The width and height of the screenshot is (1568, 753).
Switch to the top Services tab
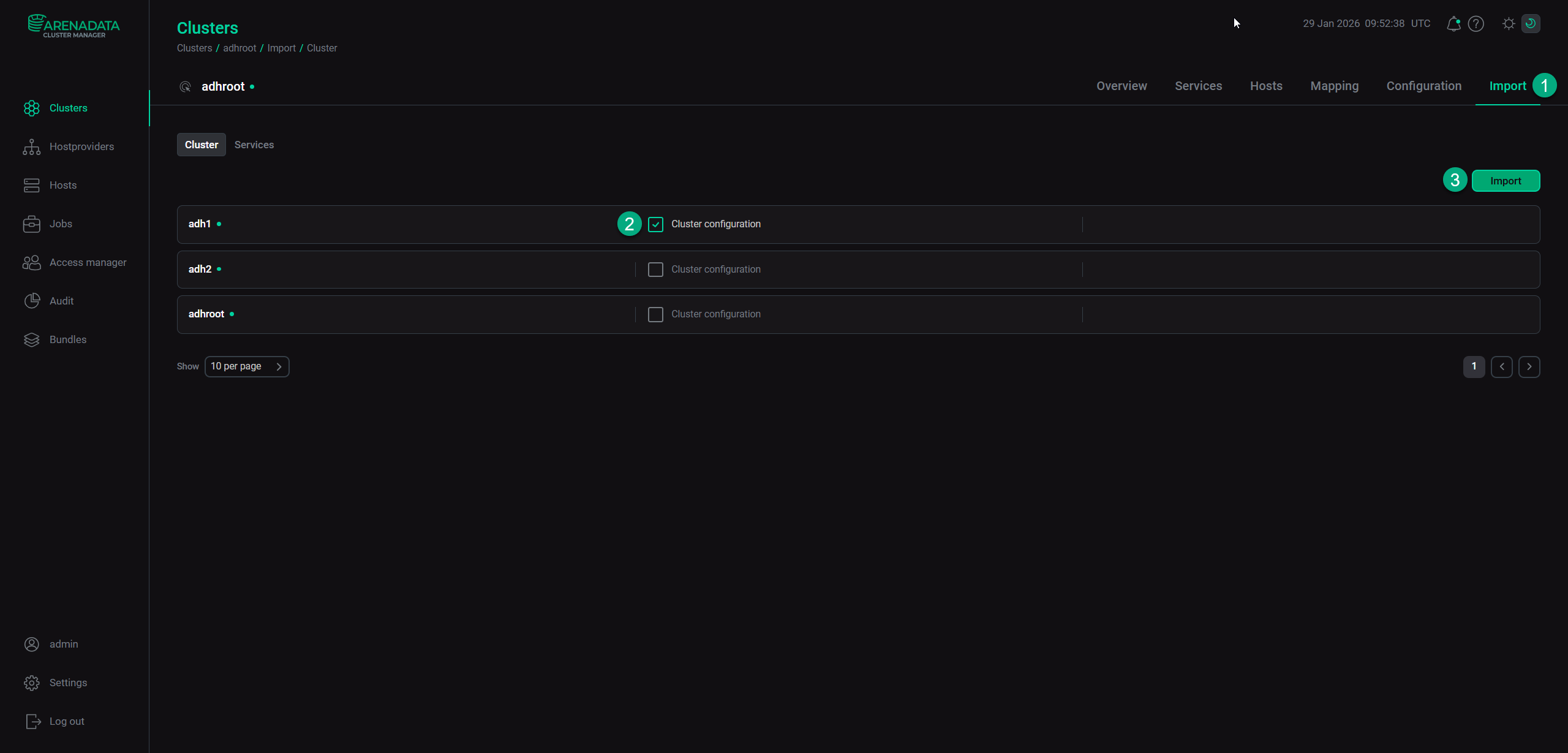coord(1199,86)
